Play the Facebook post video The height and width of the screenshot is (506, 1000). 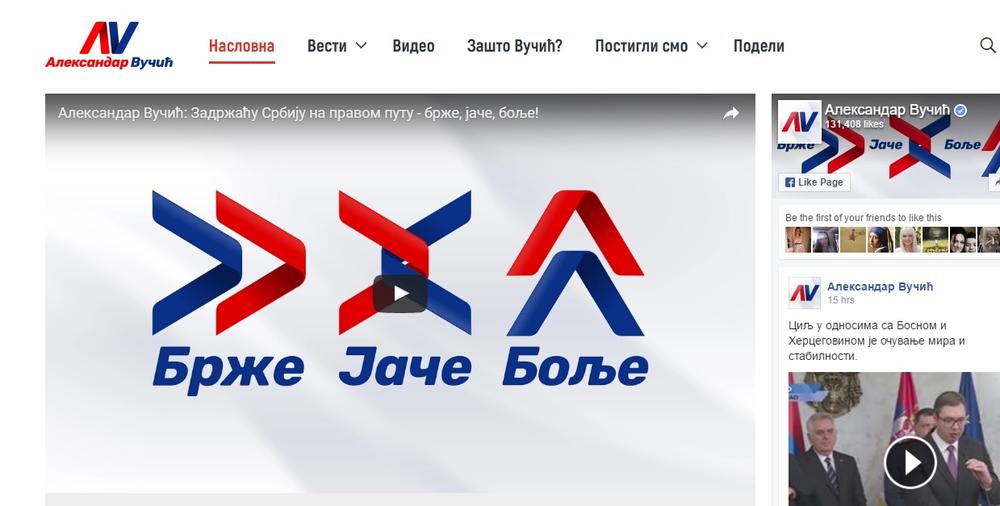click(909, 462)
